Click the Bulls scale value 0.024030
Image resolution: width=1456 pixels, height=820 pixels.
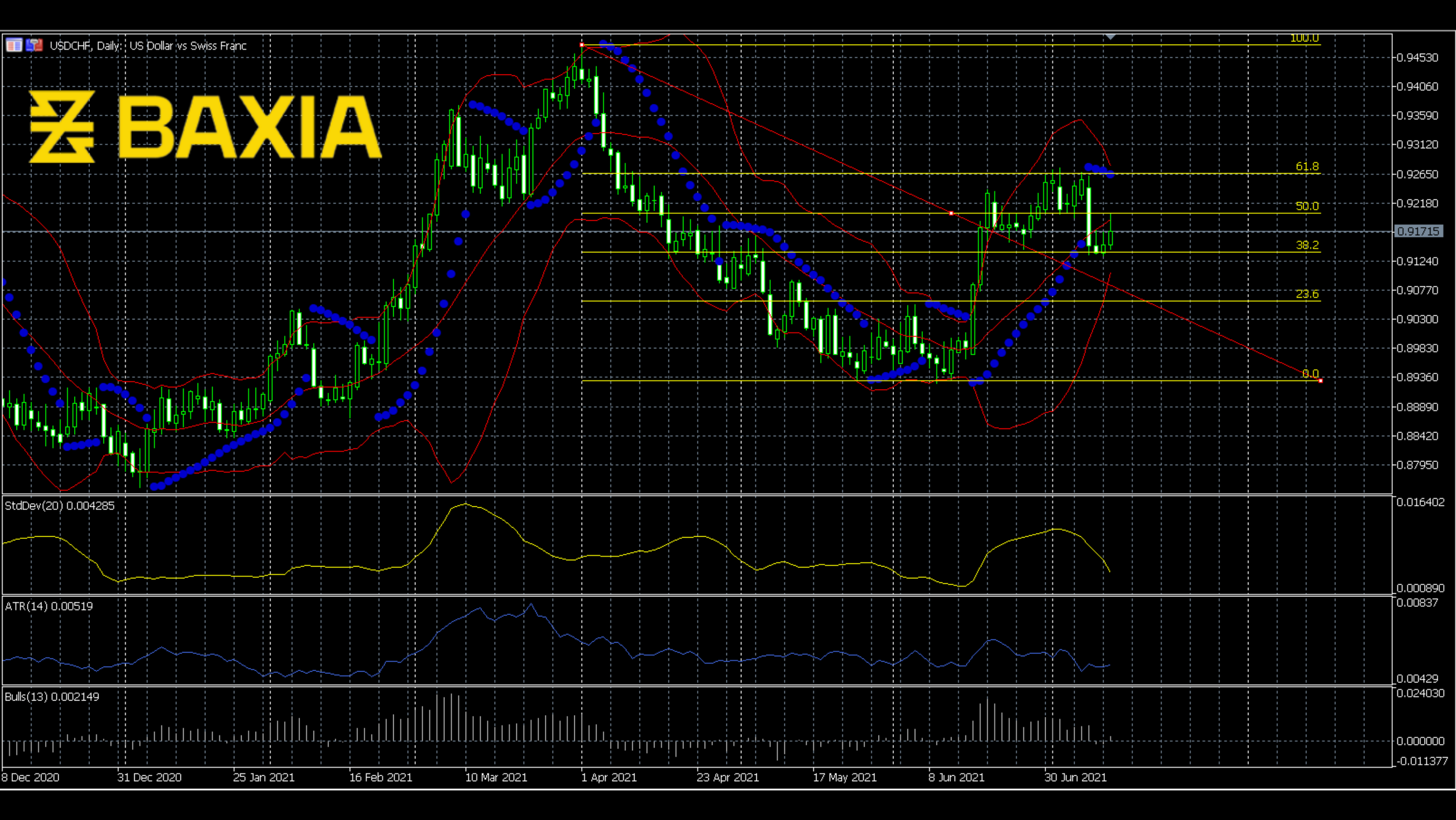click(x=1420, y=693)
